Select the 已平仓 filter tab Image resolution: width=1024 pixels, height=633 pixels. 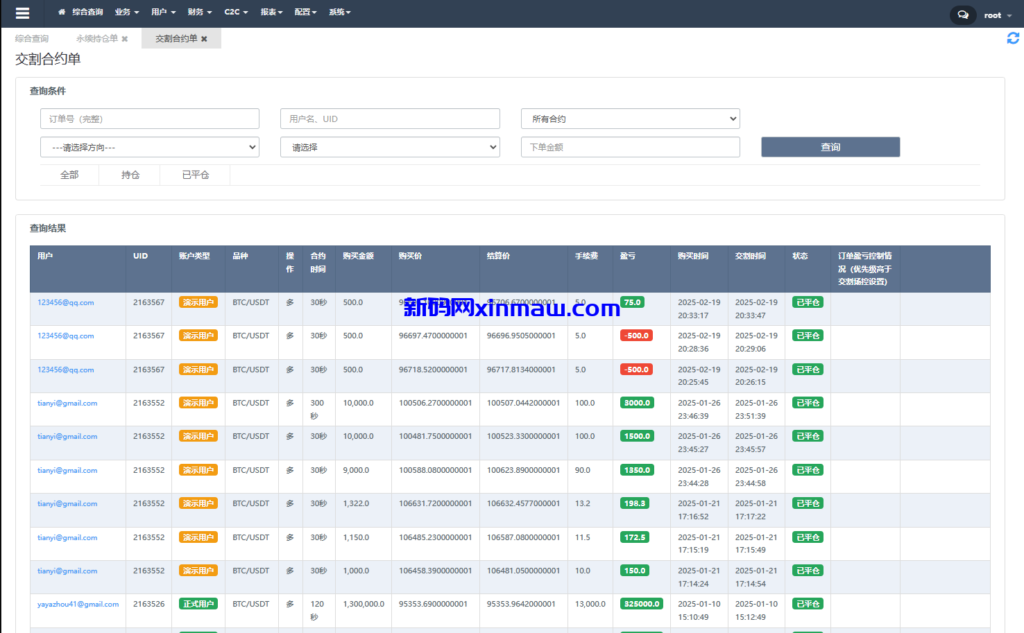point(195,175)
